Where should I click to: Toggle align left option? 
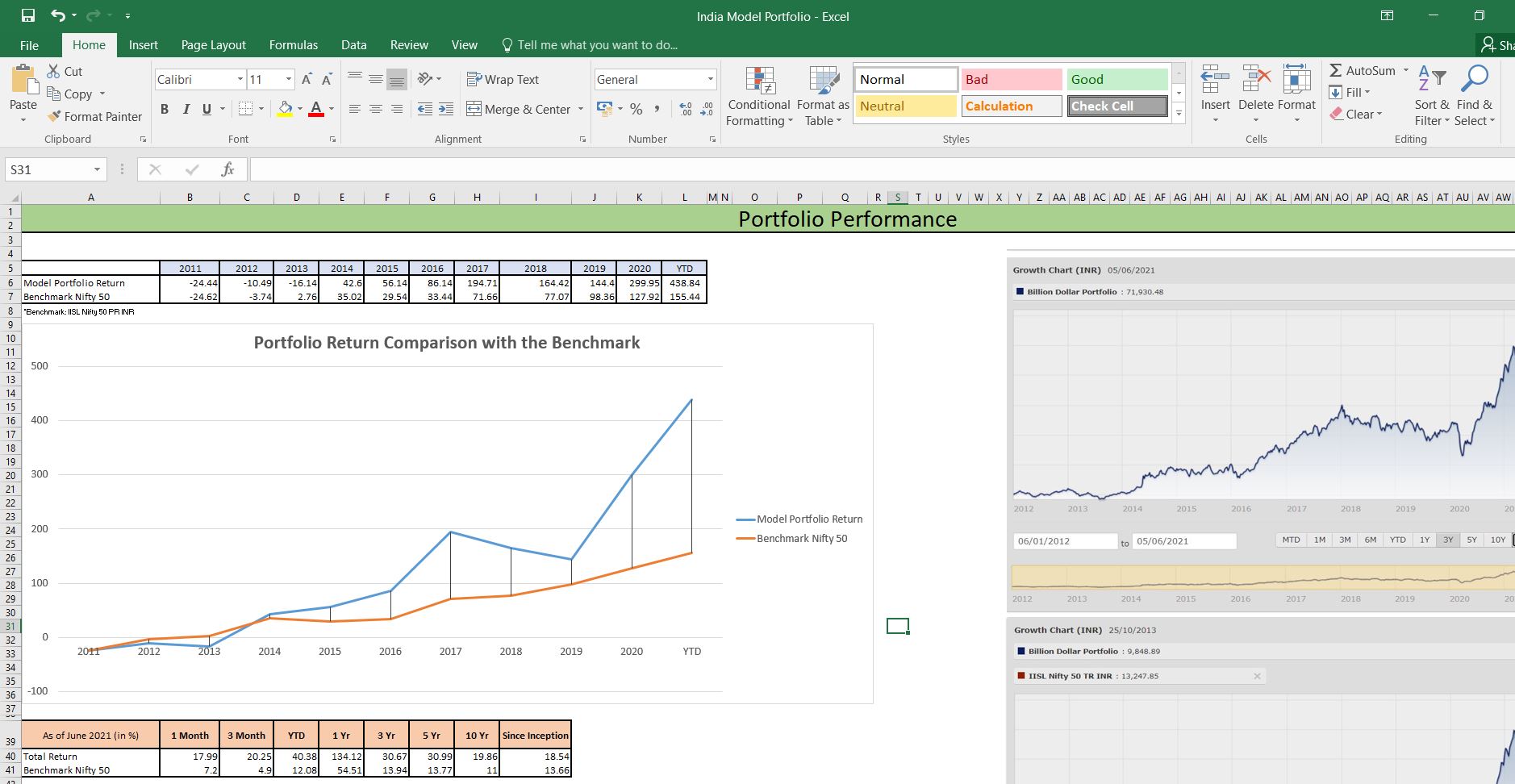pos(354,109)
